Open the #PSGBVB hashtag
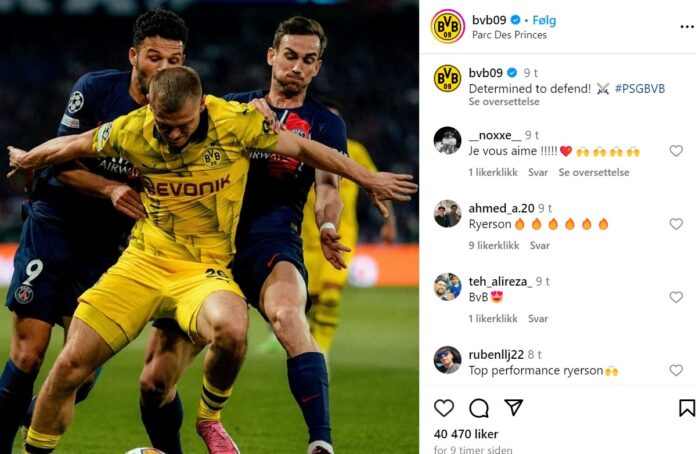Viewport: 696px width, 454px height. pos(640,89)
